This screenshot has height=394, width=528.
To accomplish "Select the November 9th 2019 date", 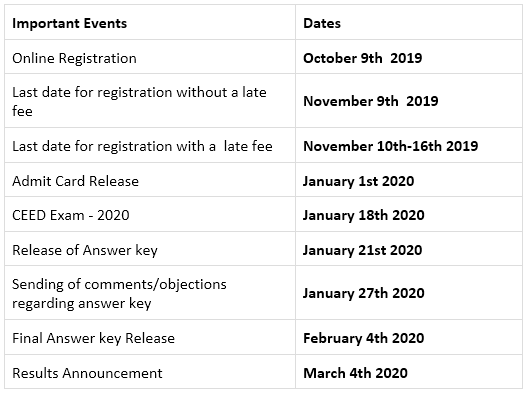I will pyautogui.click(x=370, y=101).
